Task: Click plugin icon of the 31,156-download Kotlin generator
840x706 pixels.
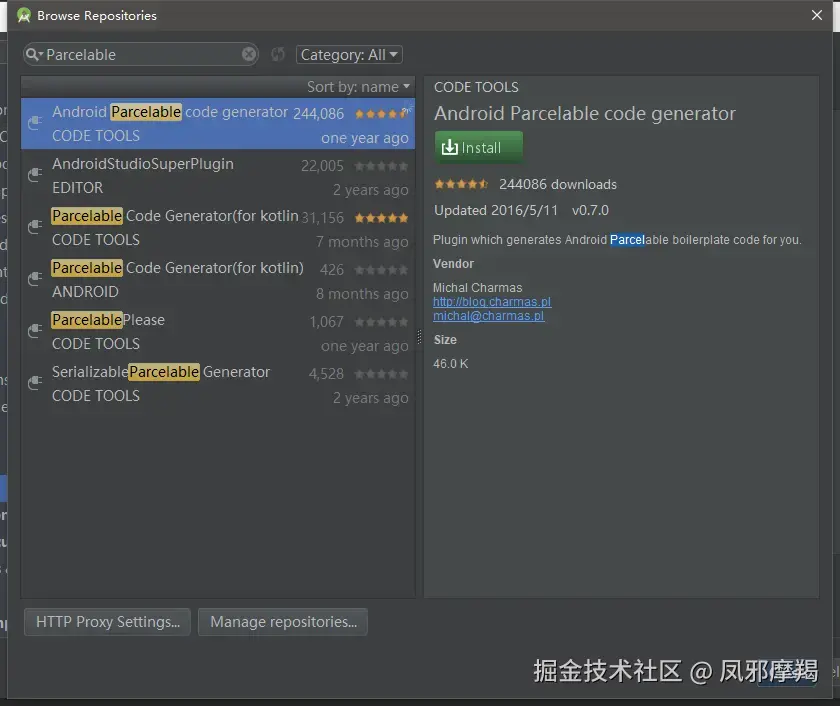Action: pyautogui.click(x=35, y=227)
